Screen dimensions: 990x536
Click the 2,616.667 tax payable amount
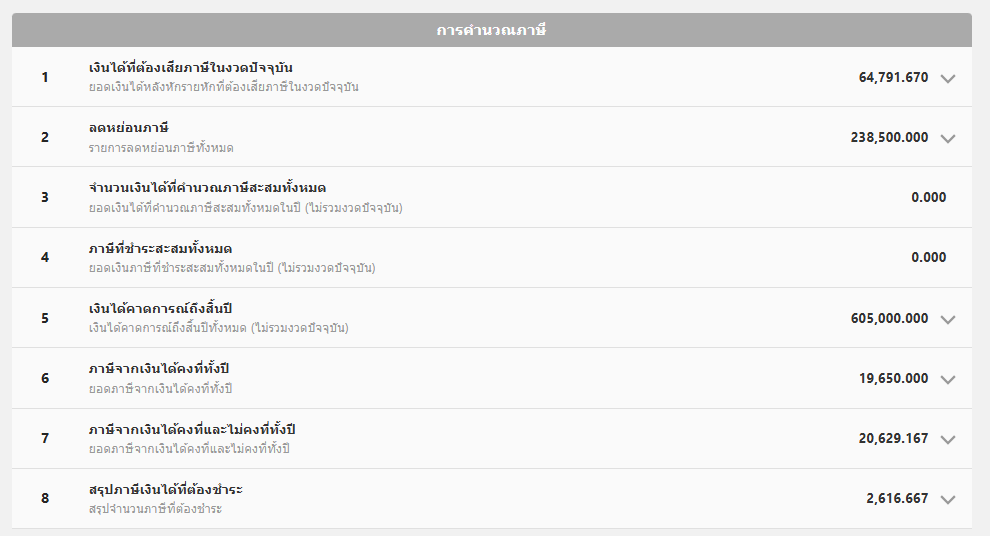tap(897, 499)
